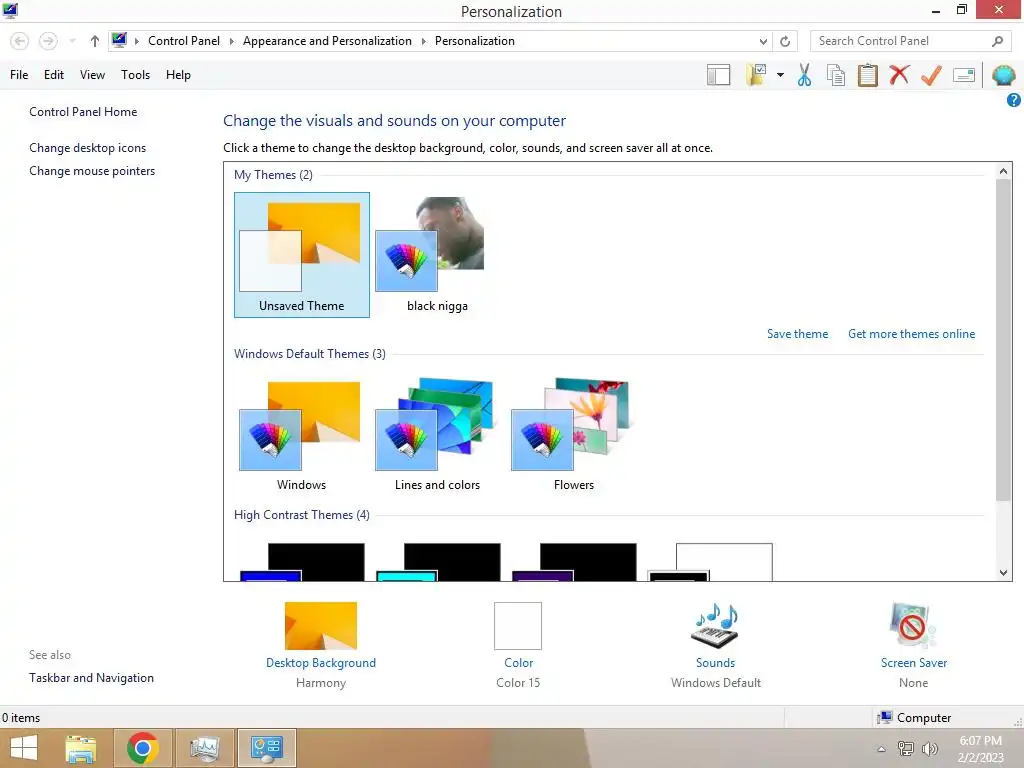
Task: Click the themes list vertical scrollbar thumb
Action: pos(1003,340)
